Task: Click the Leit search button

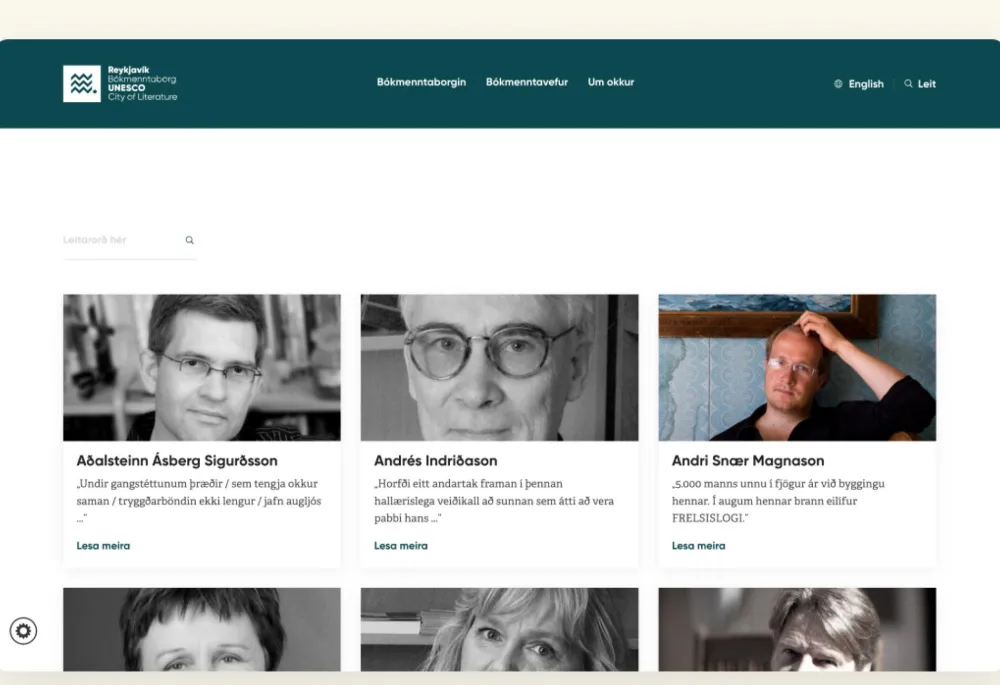Action: tap(927, 84)
